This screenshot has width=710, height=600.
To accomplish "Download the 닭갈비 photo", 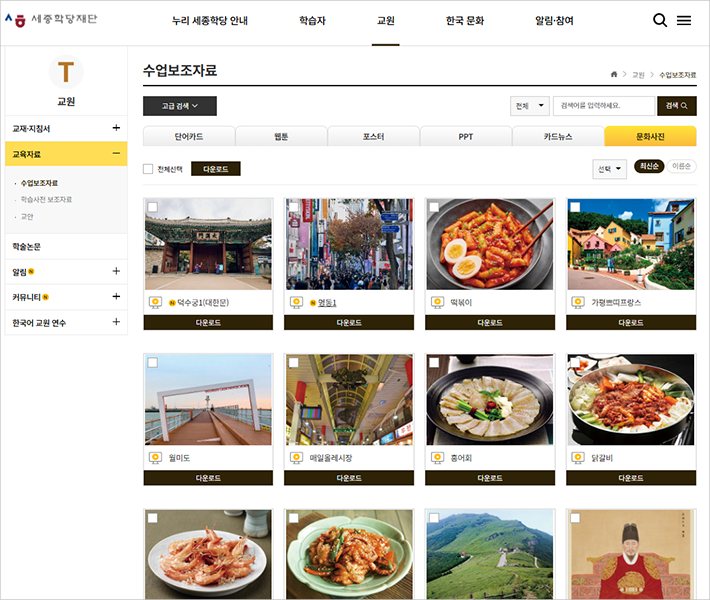I will pos(631,478).
